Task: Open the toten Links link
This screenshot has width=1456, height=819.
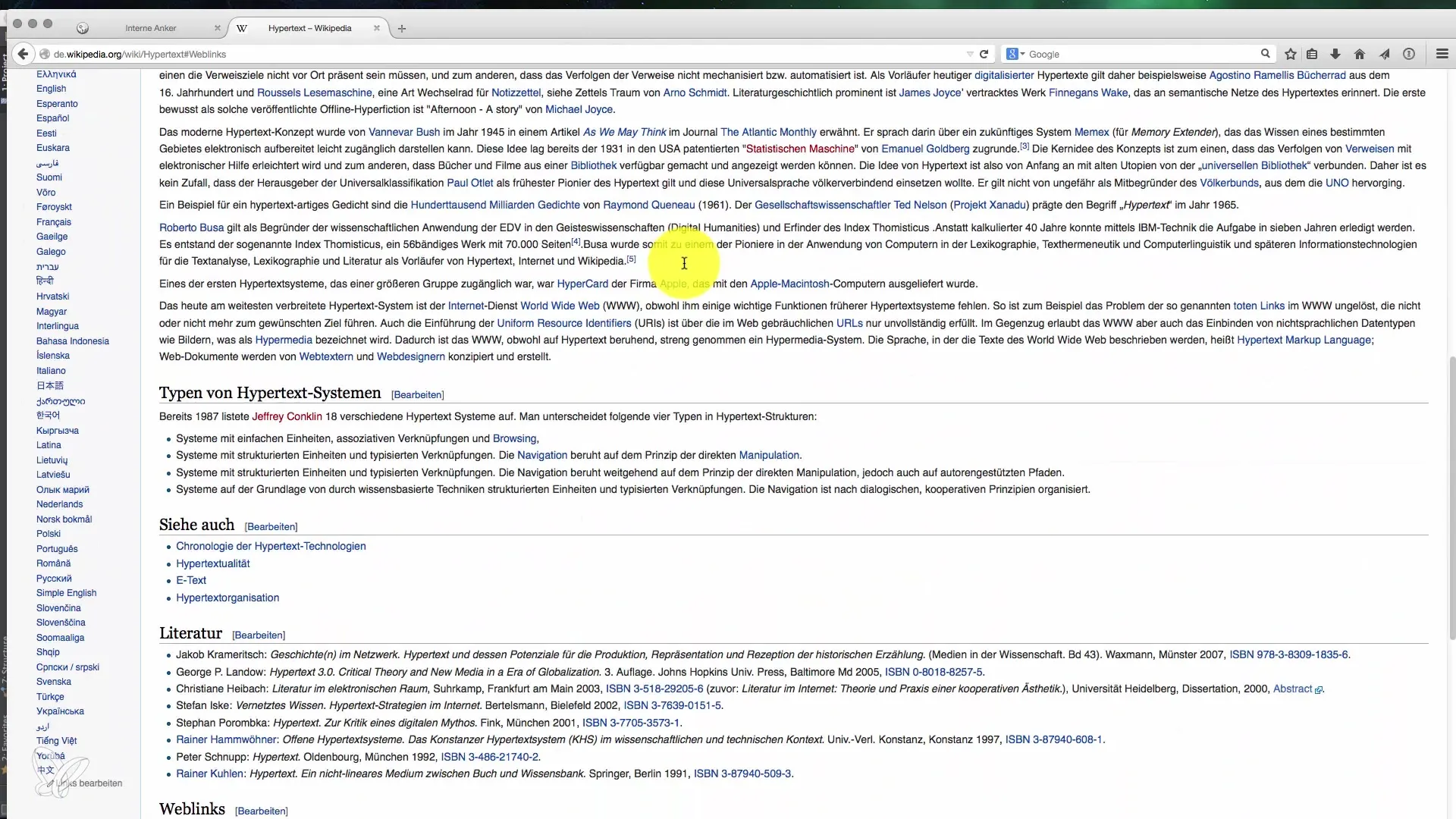Action: (x=1259, y=306)
